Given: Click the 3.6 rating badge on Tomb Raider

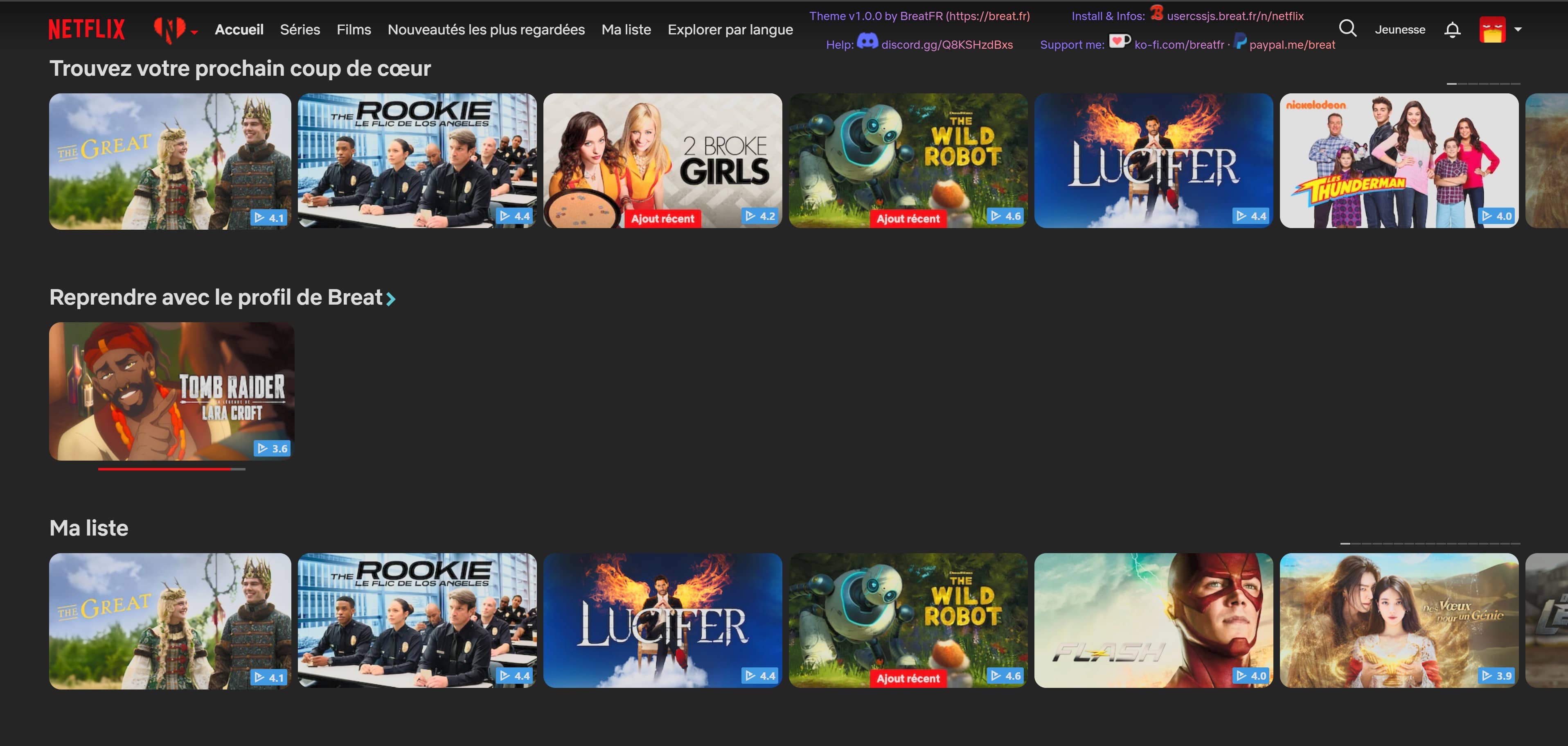Looking at the screenshot, I should (x=272, y=448).
